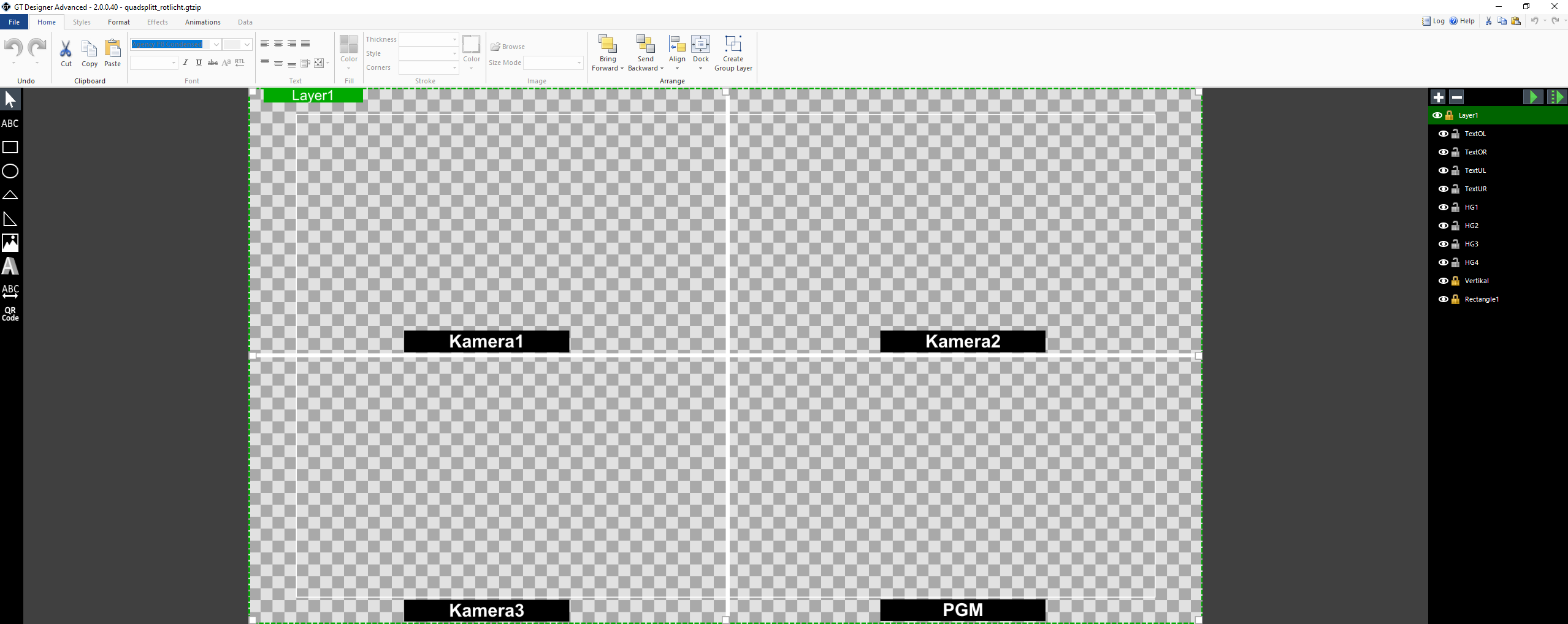Viewport: 1568px width, 624px height.
Task: Toggle visibility of HG3 layer
Action: click(1444, 244)
